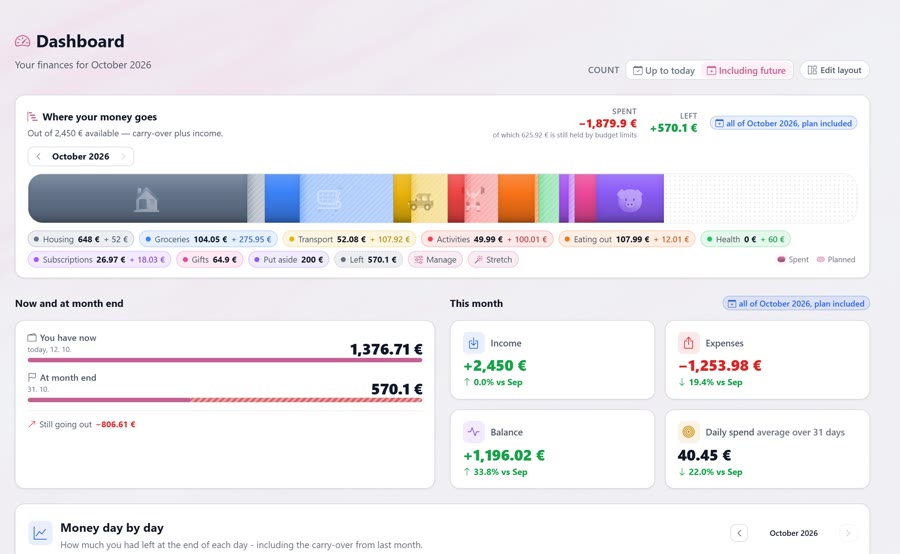Select the Activities category chip
Image resolution: width=900 pixels, height=554 pixels.
pos(487,239)
